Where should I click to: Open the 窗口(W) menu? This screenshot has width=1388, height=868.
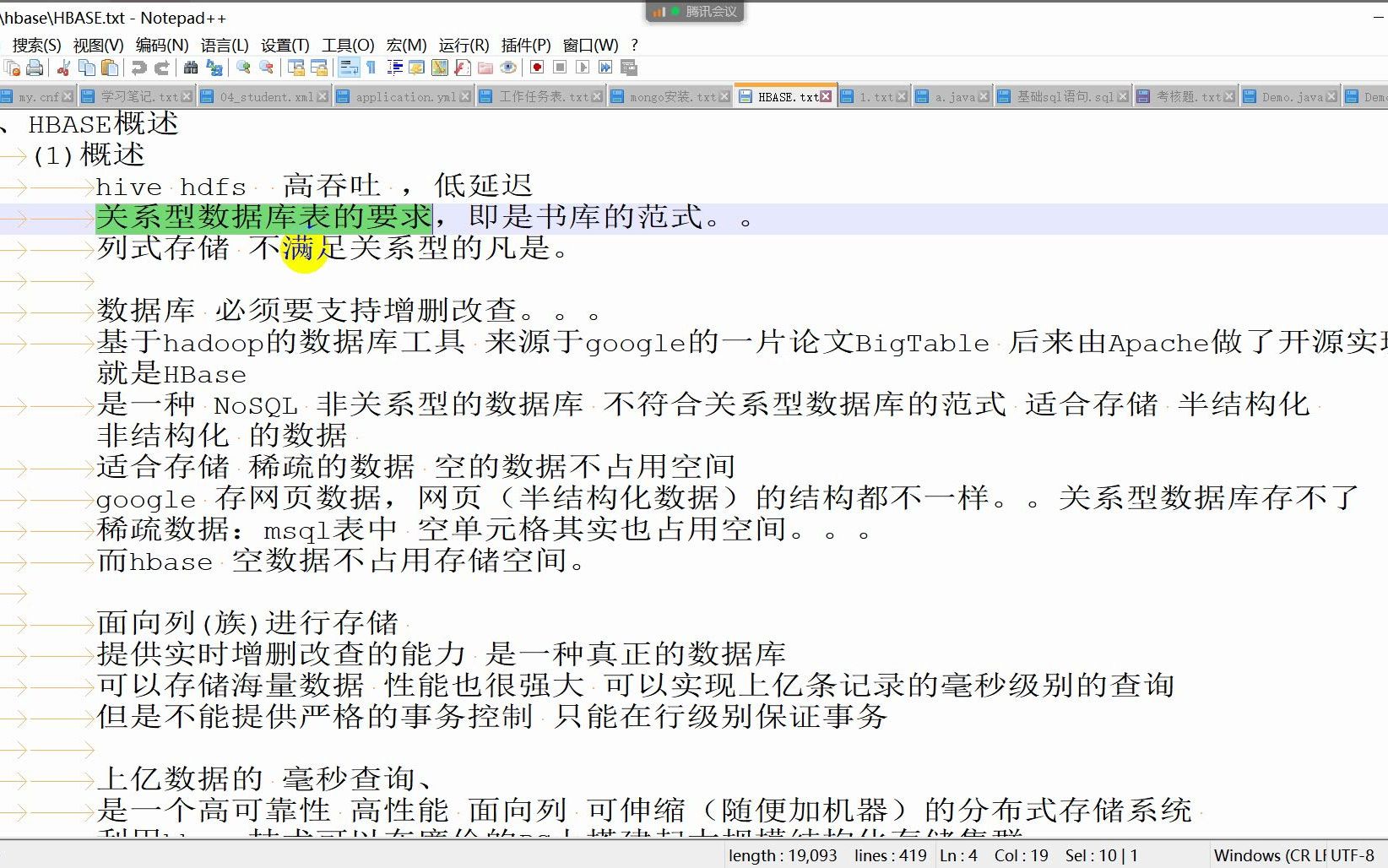click(591, 45)
